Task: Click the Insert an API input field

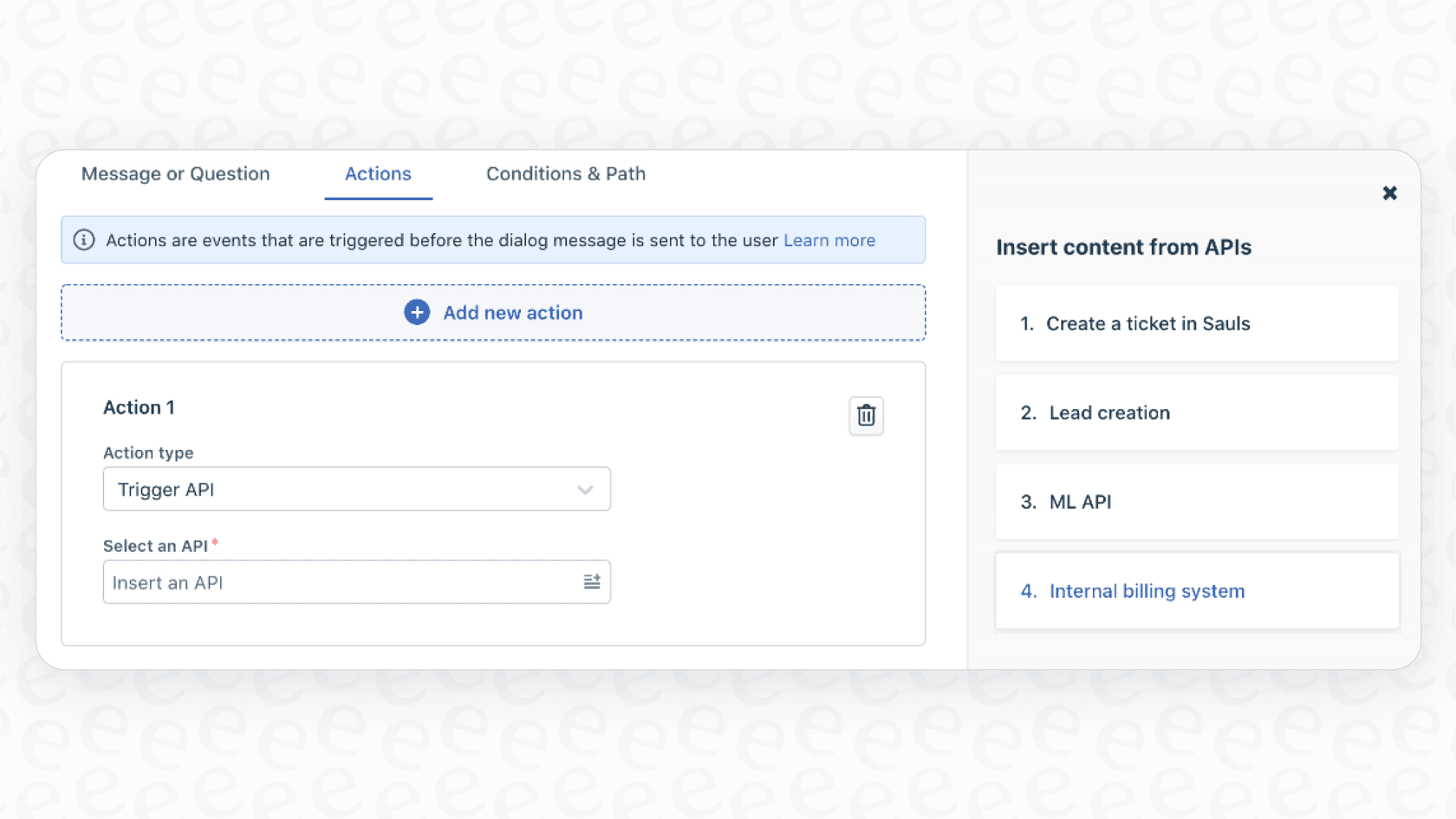Action: tap(347, 582)
